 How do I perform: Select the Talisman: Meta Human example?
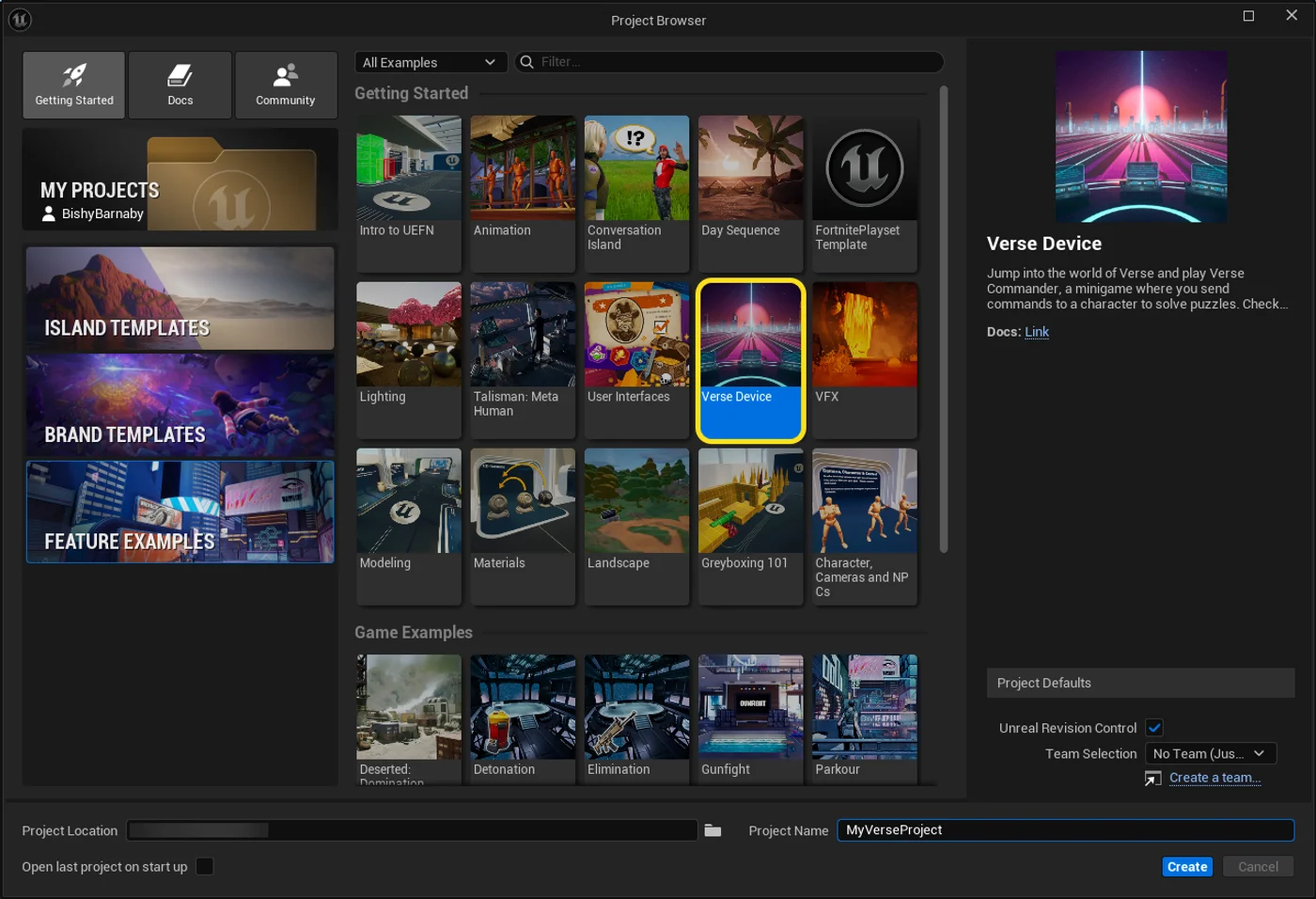(x=523, y=359)
